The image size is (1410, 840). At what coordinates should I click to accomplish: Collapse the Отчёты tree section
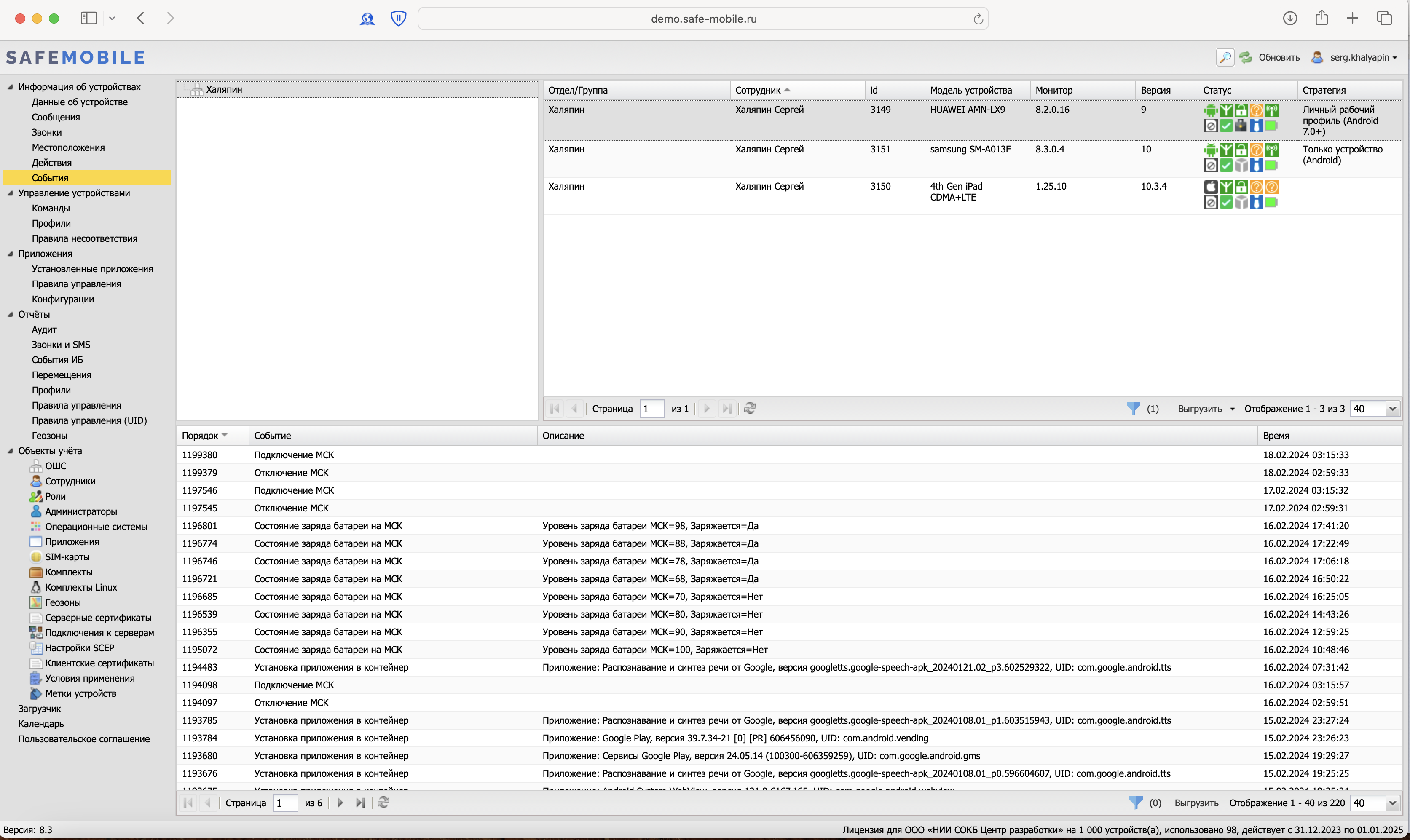tap(10, 314)
